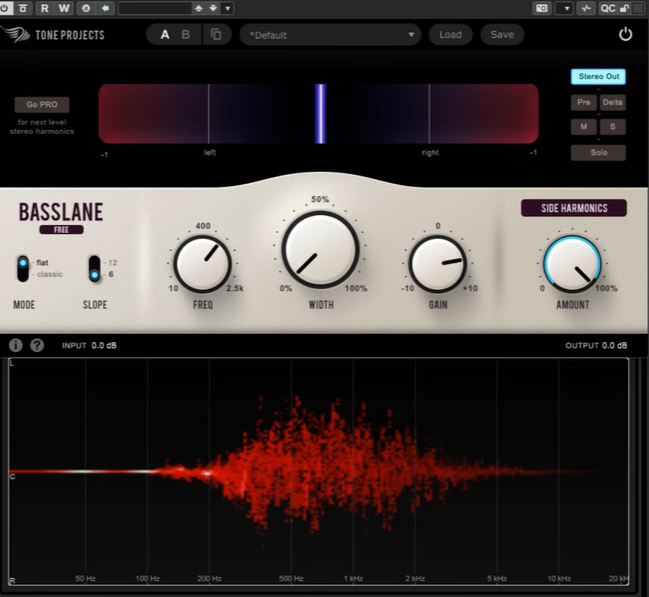Open the info icon below MODE
This screenshot has height=597, width=649.
(16, 345)
